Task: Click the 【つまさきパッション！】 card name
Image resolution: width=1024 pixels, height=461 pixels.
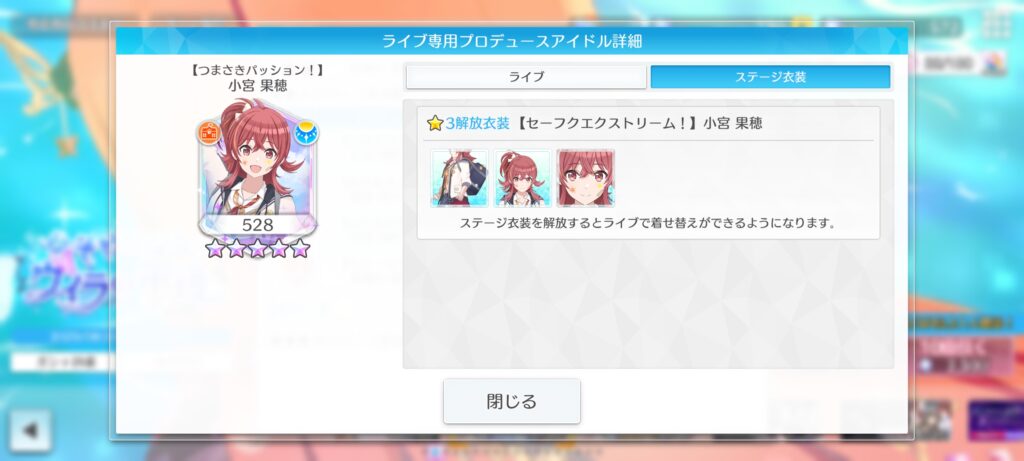Action: [257, 70]
